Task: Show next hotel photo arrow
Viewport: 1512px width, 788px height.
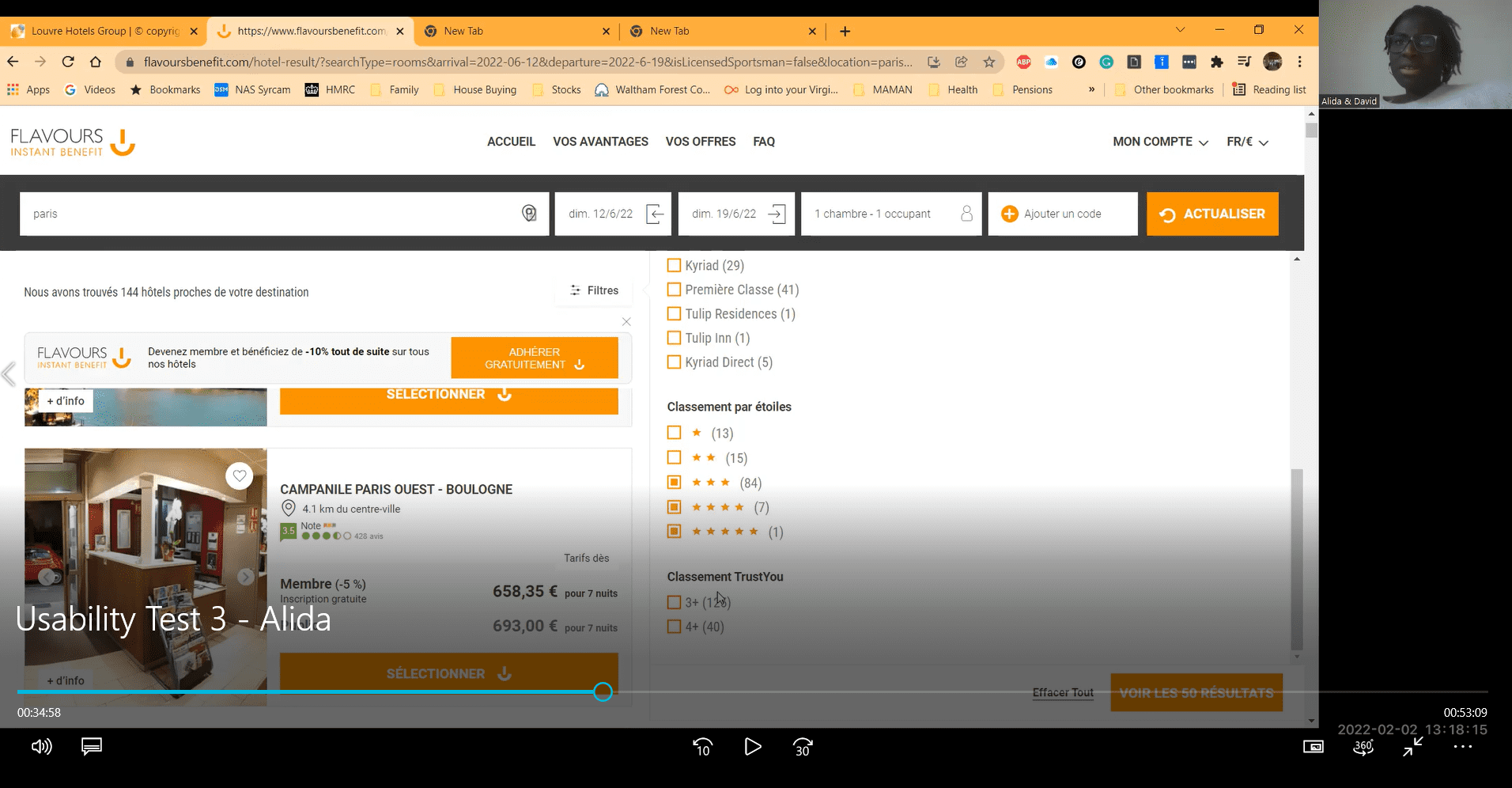Action: click(x=246, y=577)
